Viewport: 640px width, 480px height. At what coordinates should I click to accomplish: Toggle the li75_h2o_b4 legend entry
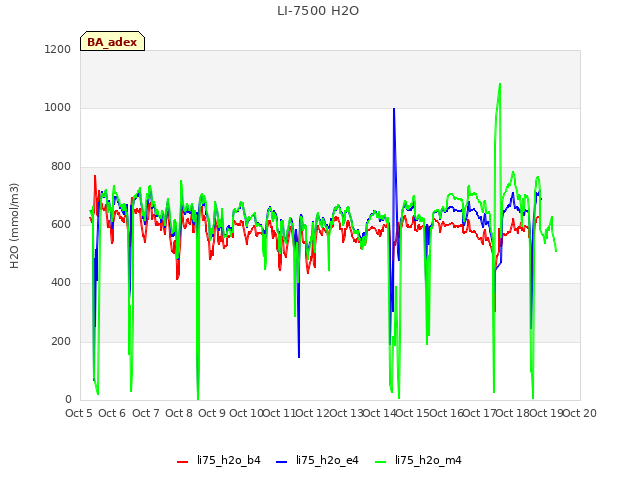tap(218, 461)
